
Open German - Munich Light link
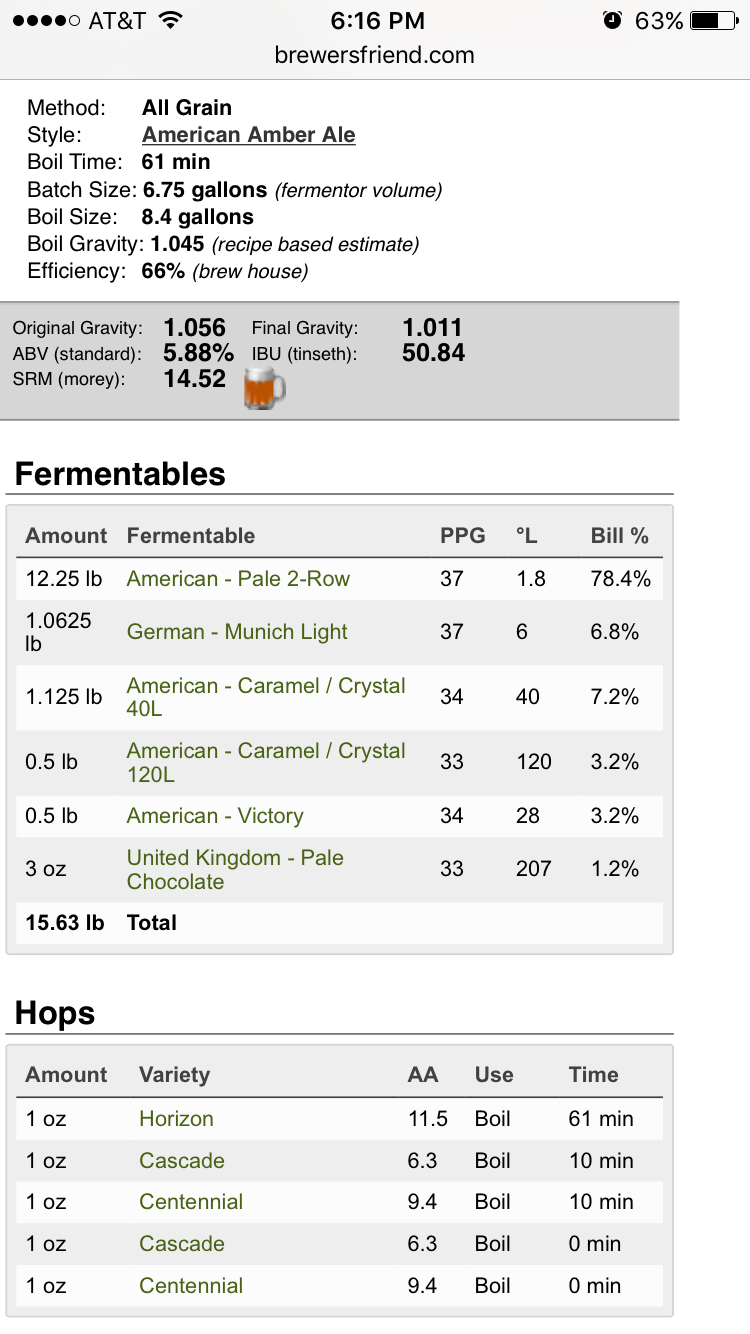pyautogui.click(x=237, y=632)
